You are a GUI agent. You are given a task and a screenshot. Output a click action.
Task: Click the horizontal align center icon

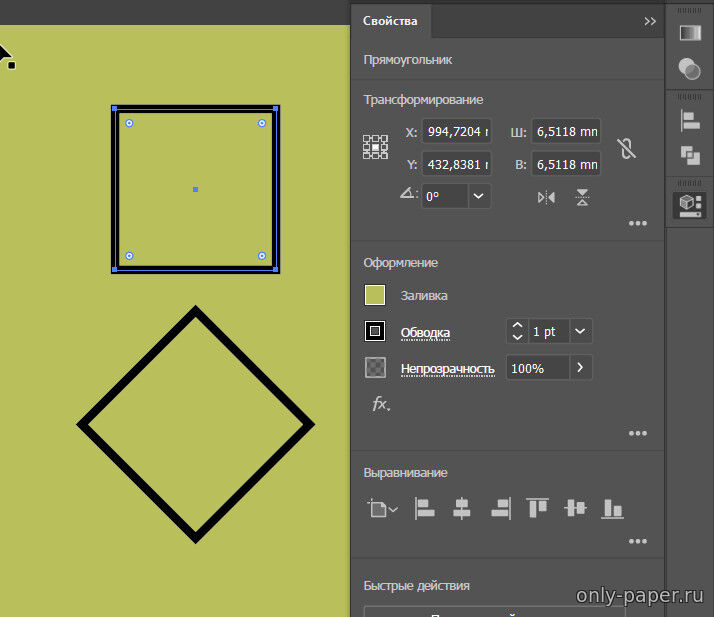point(461,508)
